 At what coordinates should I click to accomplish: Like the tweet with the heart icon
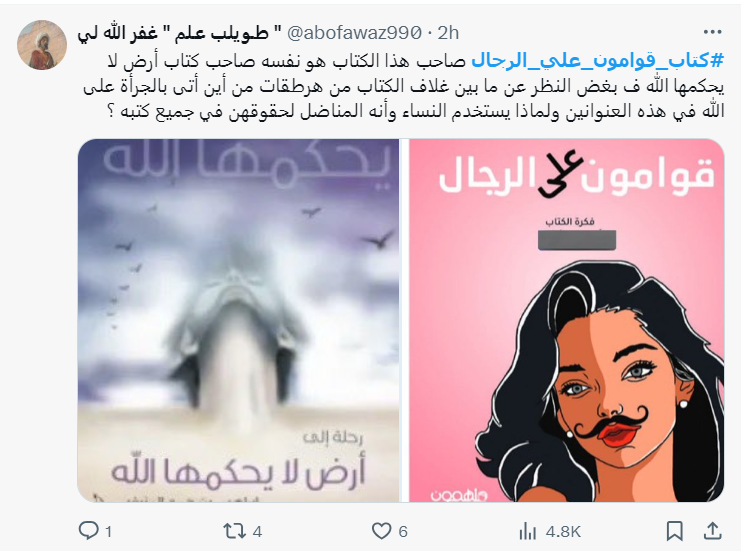[381, 531]
